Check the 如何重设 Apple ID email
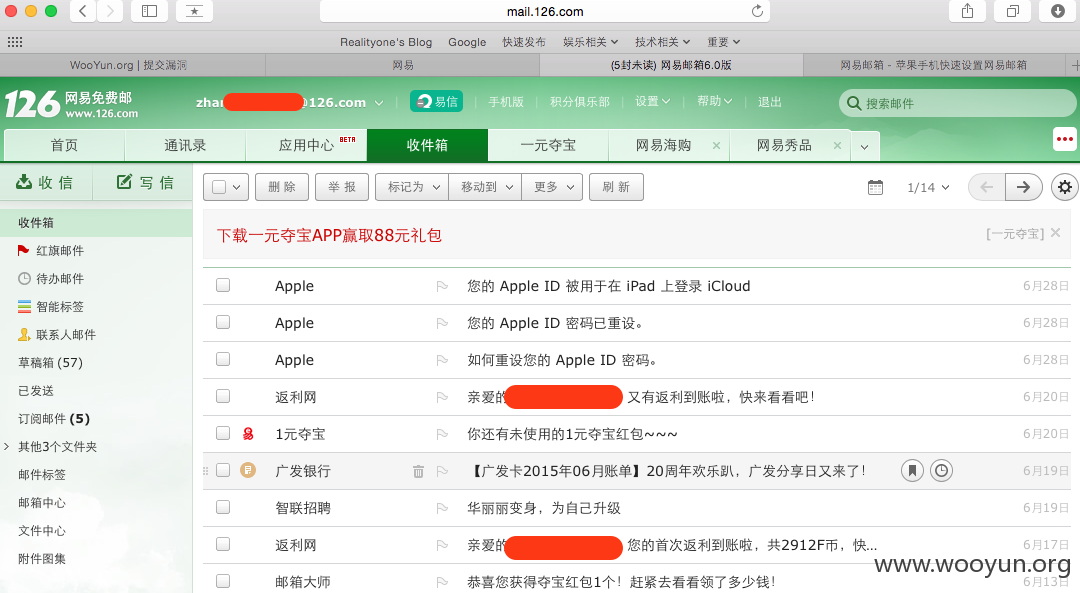Image resolution: width=1080 pixels, height=593 pixels. pos(222,360)
